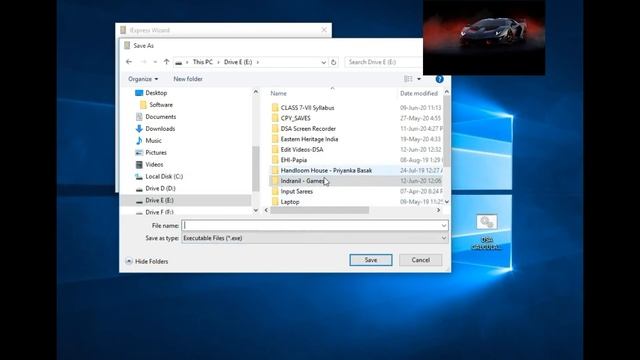Select Documents in the navigation pane
This screenshot has height=360, width=640.
(x=160, y=116)
